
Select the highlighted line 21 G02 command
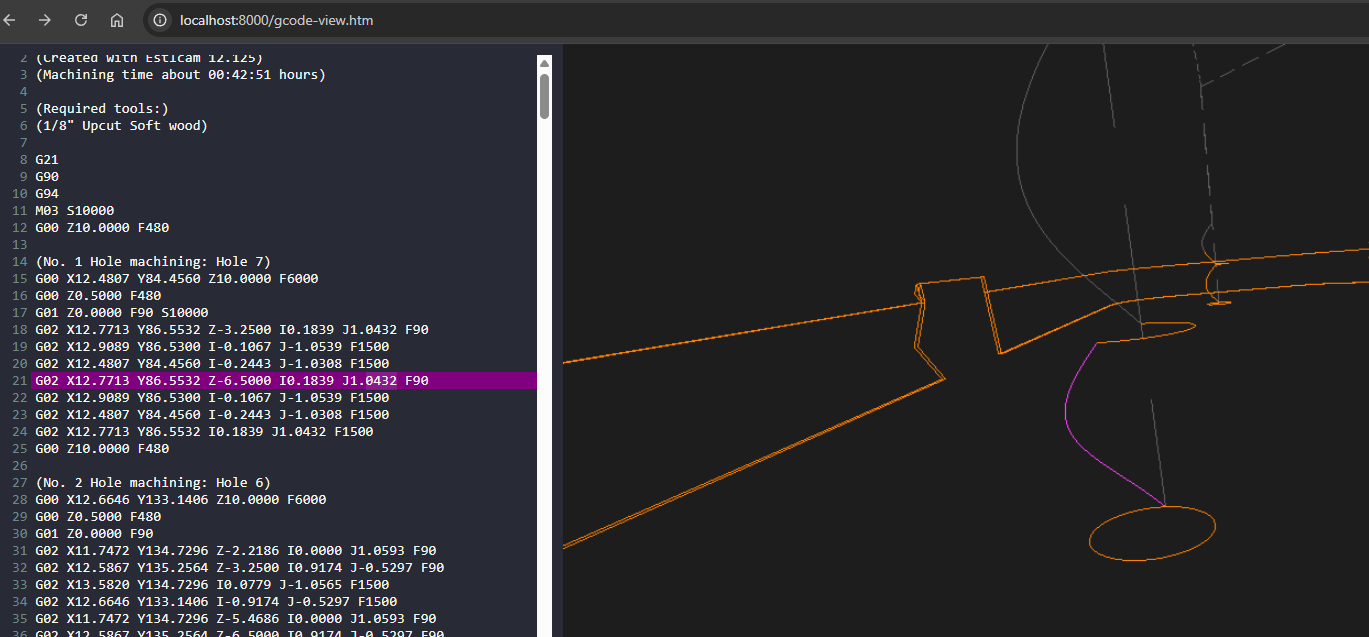coord(231,381)
